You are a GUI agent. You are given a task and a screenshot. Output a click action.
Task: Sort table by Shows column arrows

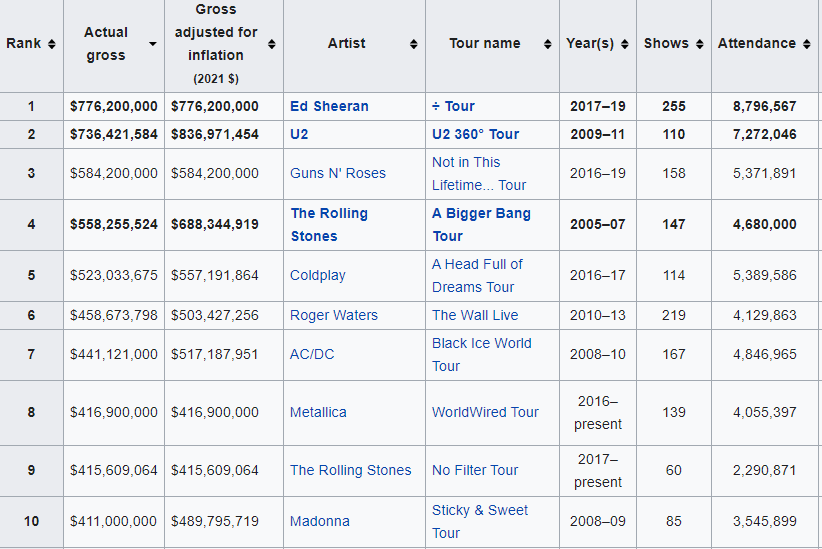(x=699, y=44)
